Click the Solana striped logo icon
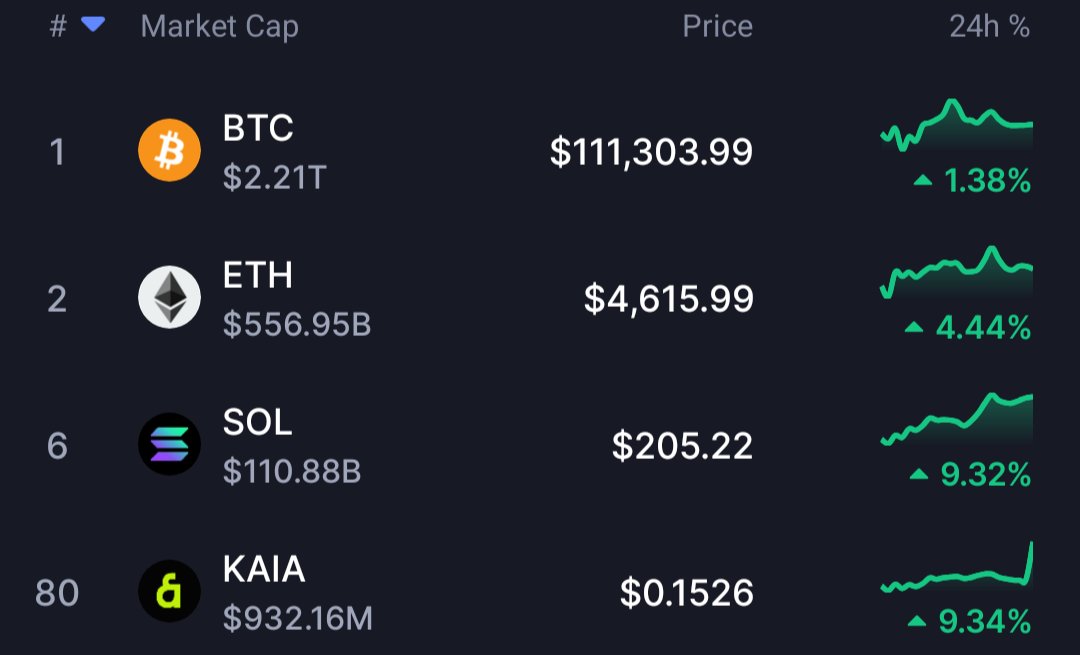 pyautogui.click(x=169, y=444)
